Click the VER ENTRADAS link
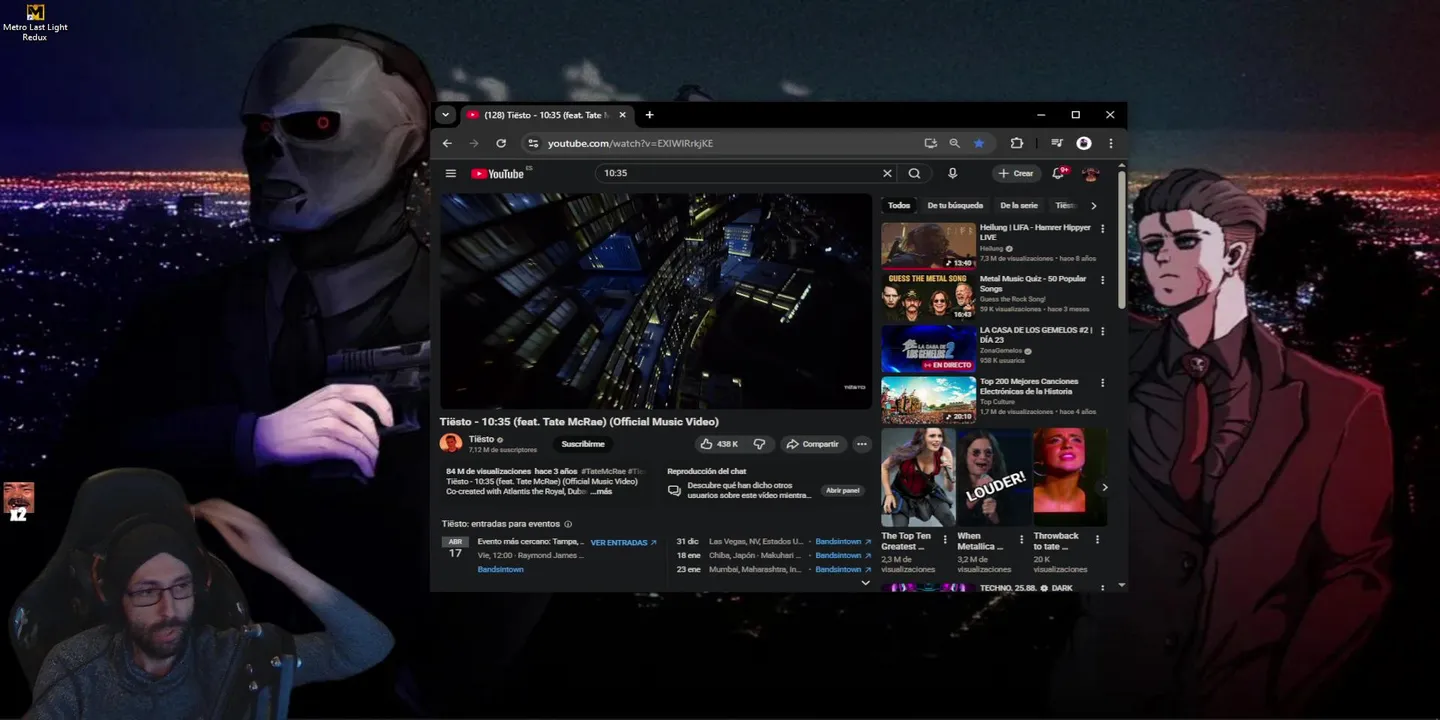 pos(623,543)
